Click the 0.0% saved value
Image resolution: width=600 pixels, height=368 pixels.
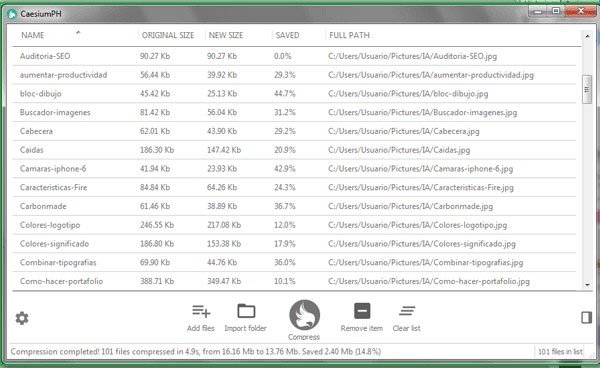[282, 56]
